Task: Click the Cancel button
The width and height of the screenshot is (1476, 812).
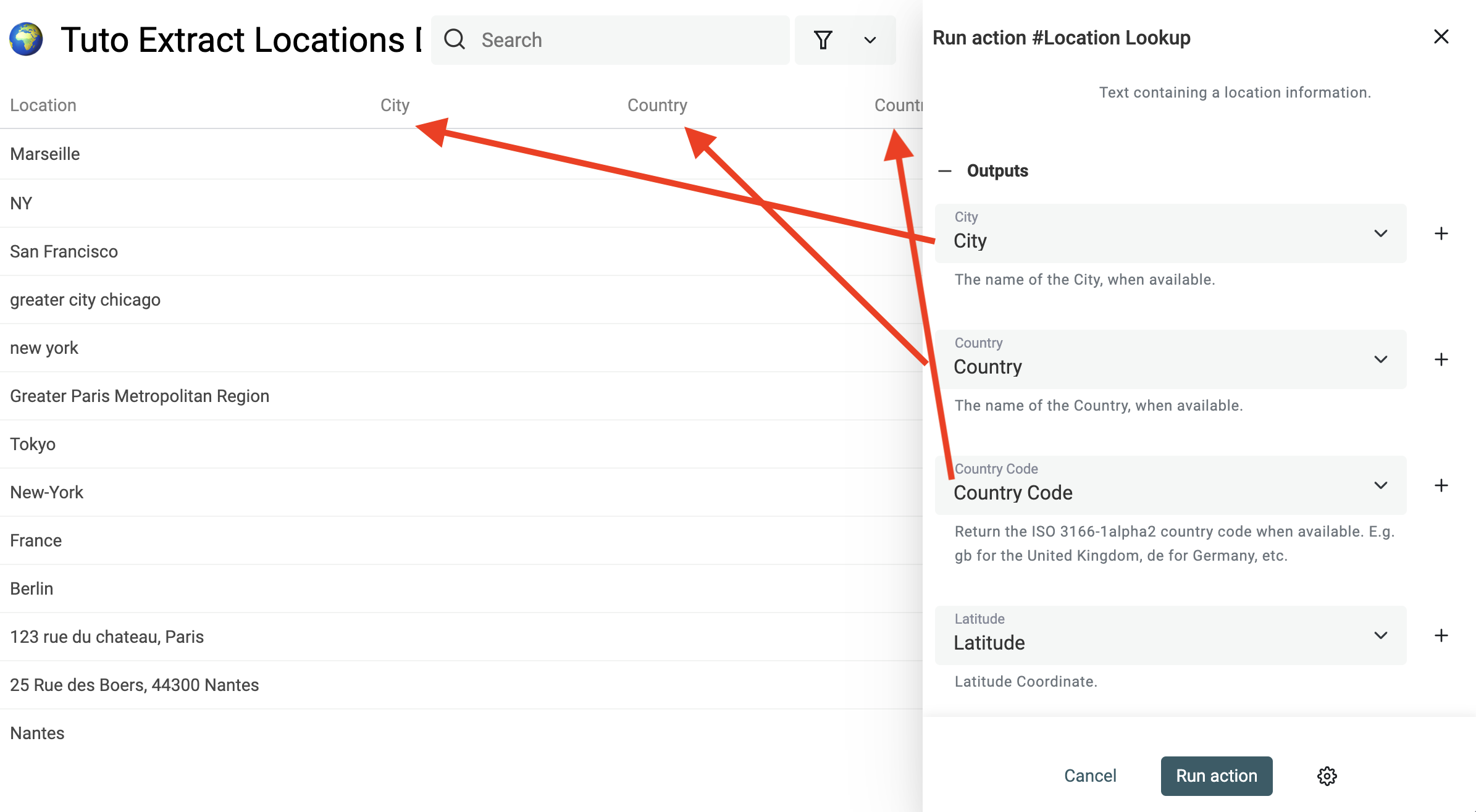Action: 1090,775
